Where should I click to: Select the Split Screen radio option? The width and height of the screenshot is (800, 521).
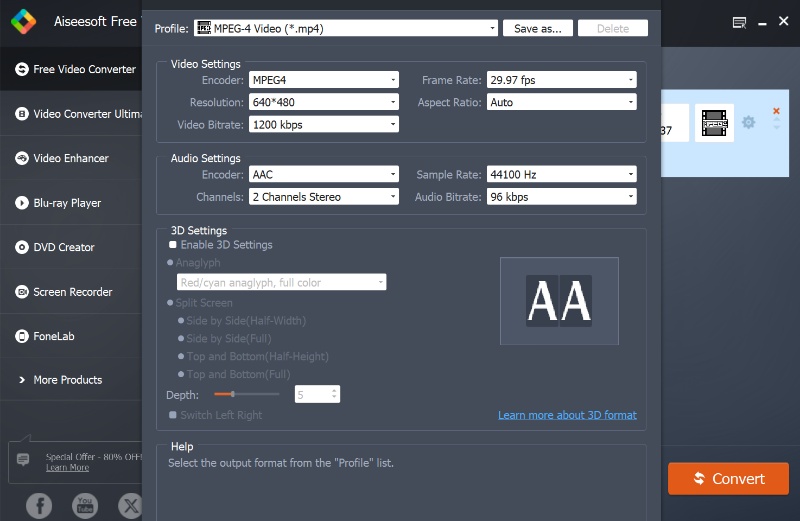click(x=170, y=303)
